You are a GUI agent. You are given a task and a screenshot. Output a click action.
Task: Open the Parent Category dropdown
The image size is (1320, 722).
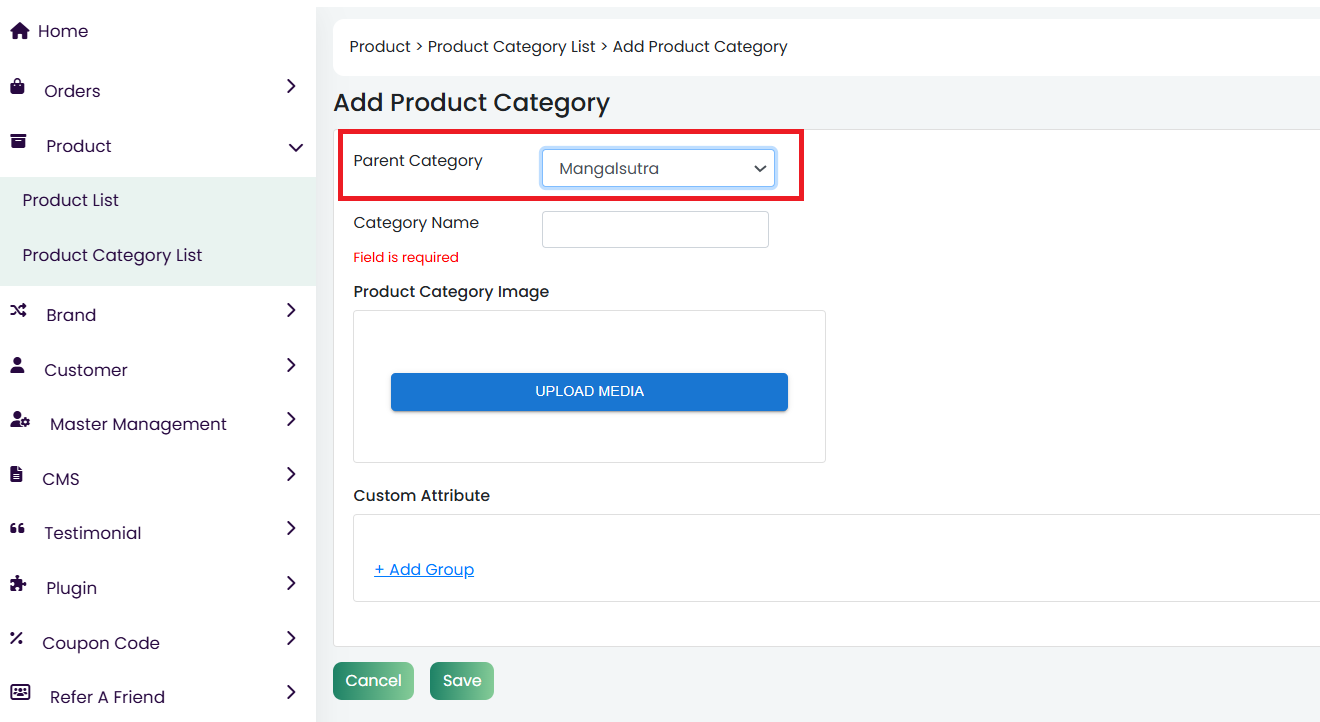coord(658,169)
